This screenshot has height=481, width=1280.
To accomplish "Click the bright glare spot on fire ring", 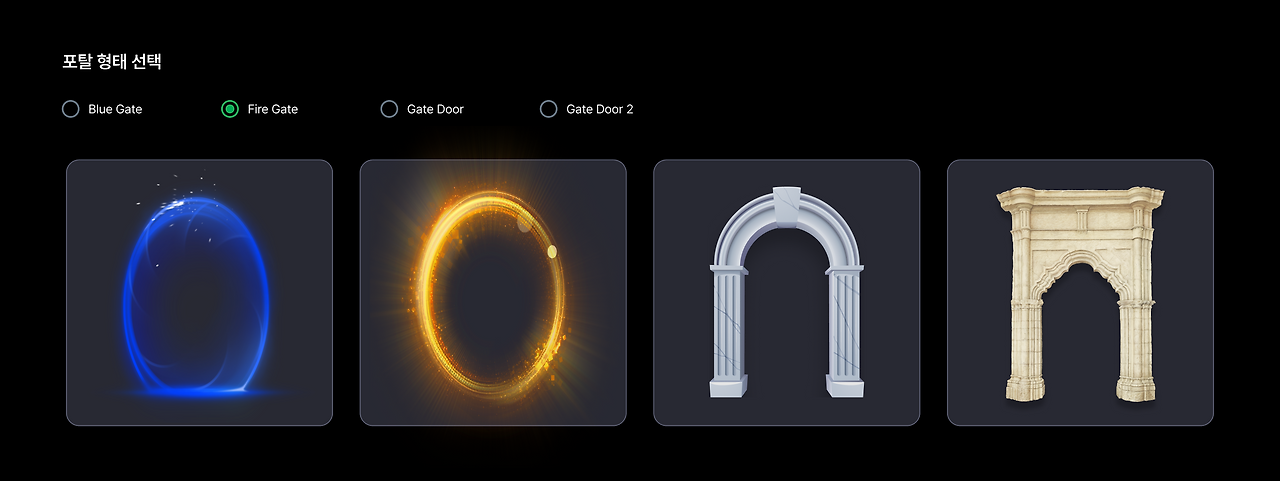I will click(x=551, y=251).
